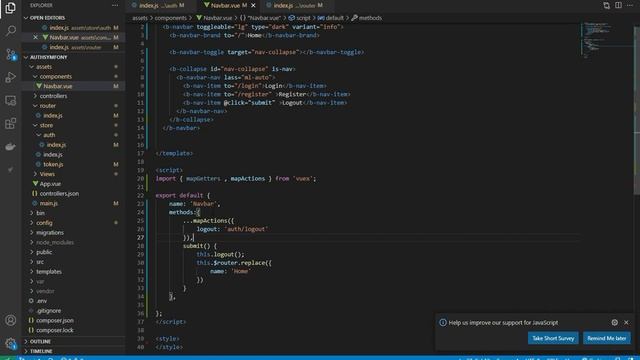Open the Explorer view in activity bar
Image resolution: width=640 pixels, height=360 pixels.
10,7
